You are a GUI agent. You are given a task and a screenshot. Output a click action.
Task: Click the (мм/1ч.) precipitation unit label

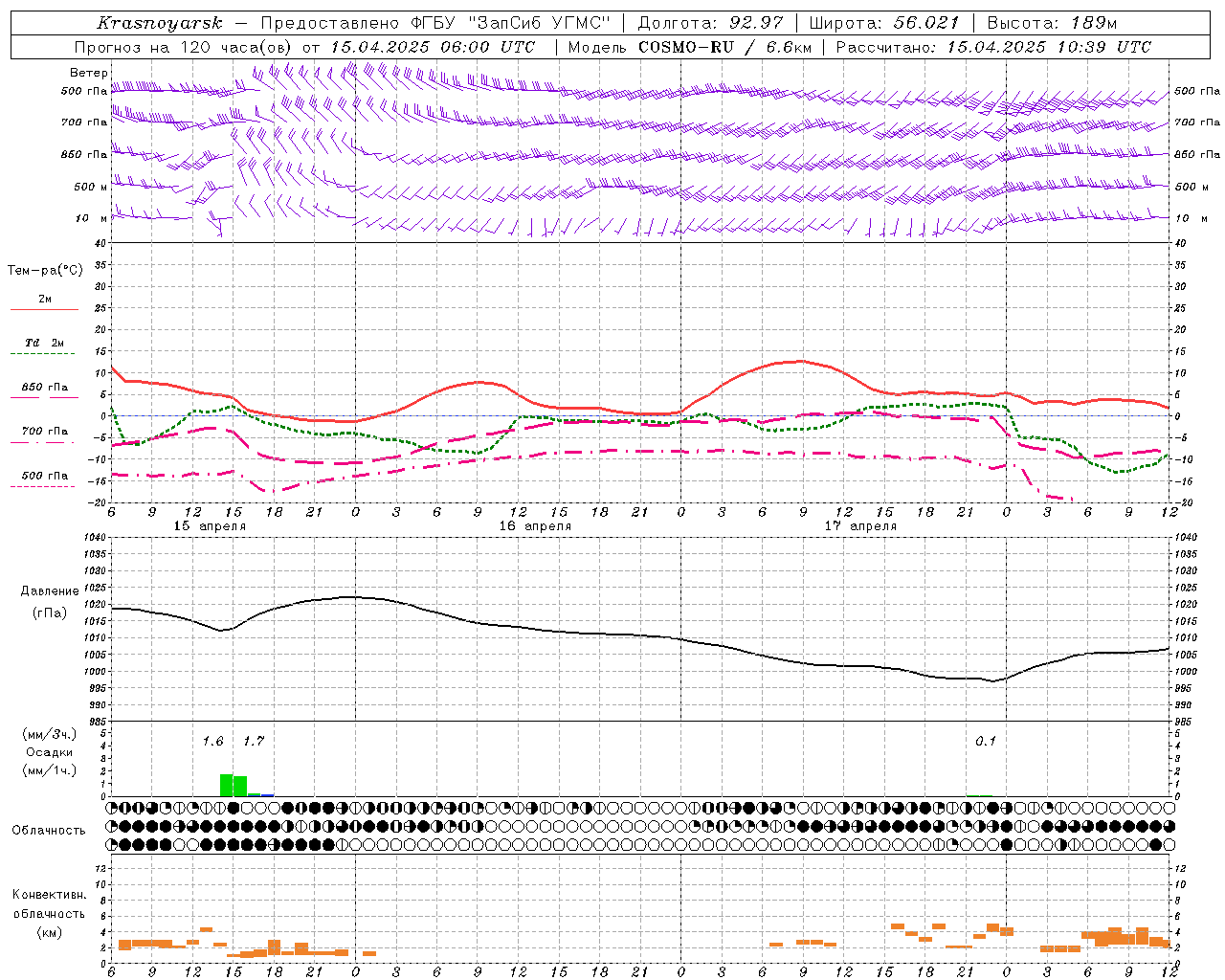(x=50, y=769)
